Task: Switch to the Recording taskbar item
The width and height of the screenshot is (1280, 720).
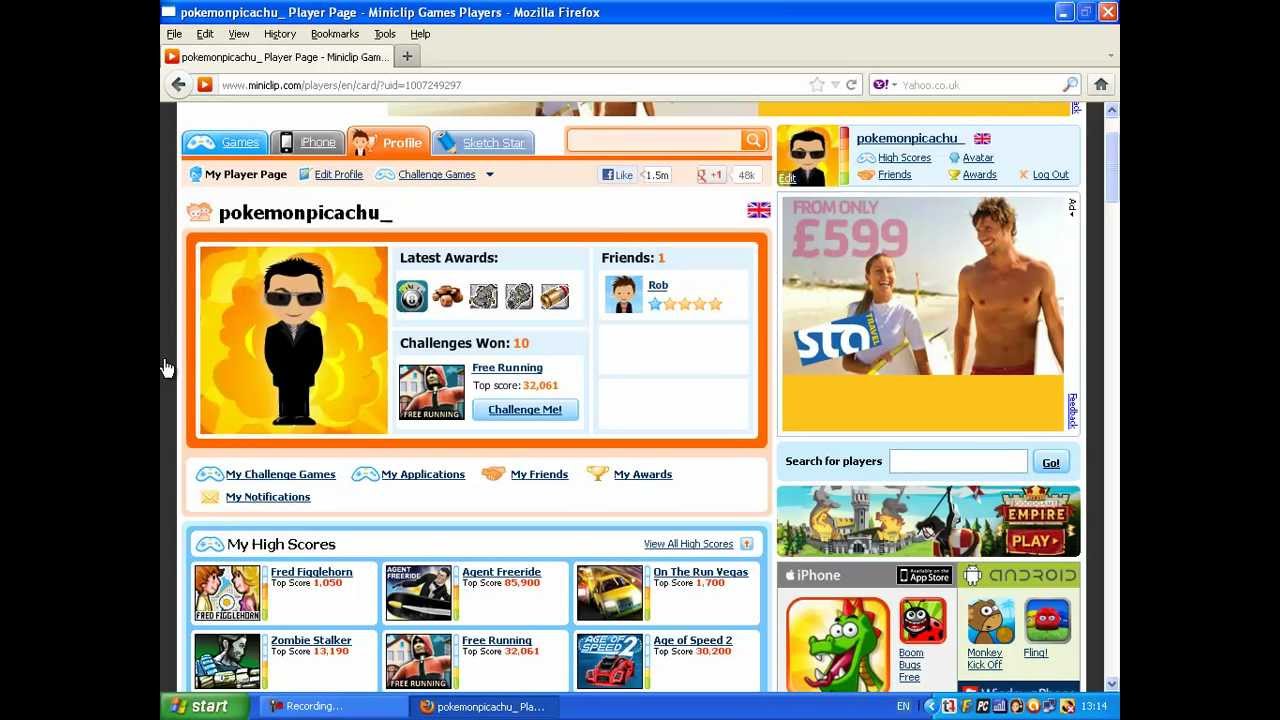Action: click(334, 706)
